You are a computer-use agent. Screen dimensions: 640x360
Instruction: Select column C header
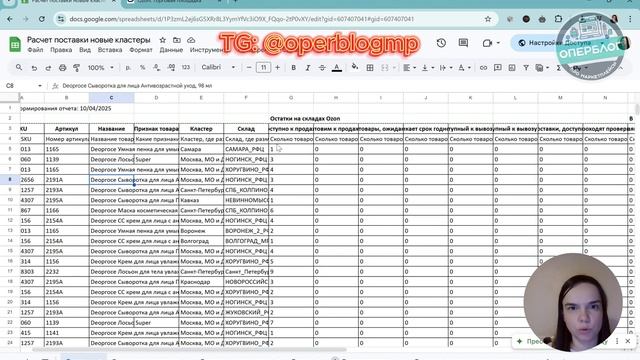pos(111,98)
